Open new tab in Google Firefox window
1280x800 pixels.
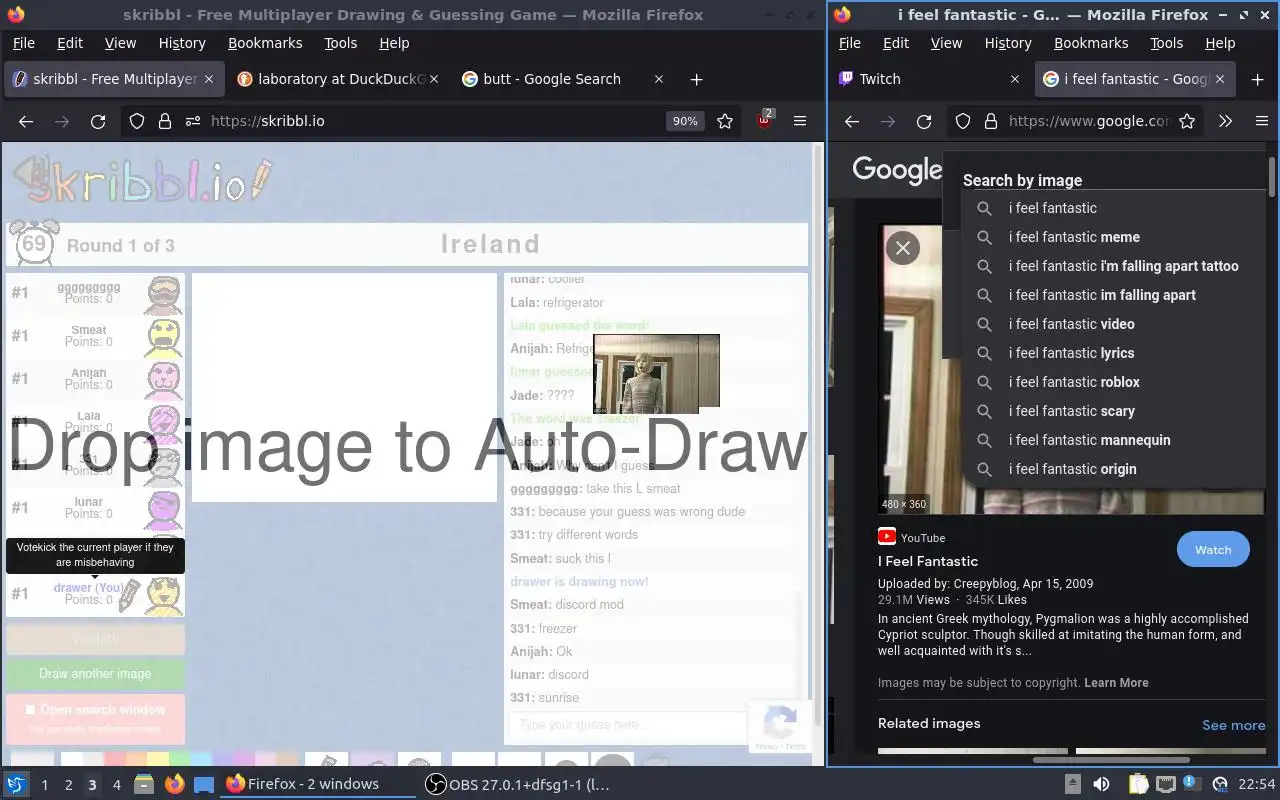point(1257,79)
